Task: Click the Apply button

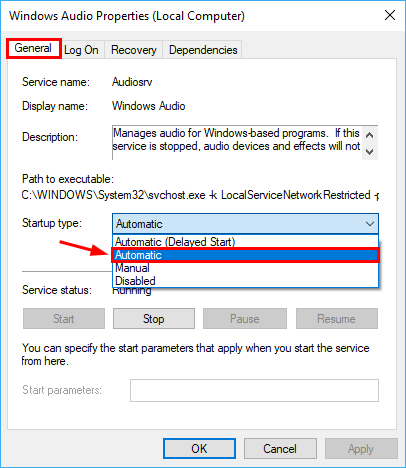Action: click(x=361, y=449)
